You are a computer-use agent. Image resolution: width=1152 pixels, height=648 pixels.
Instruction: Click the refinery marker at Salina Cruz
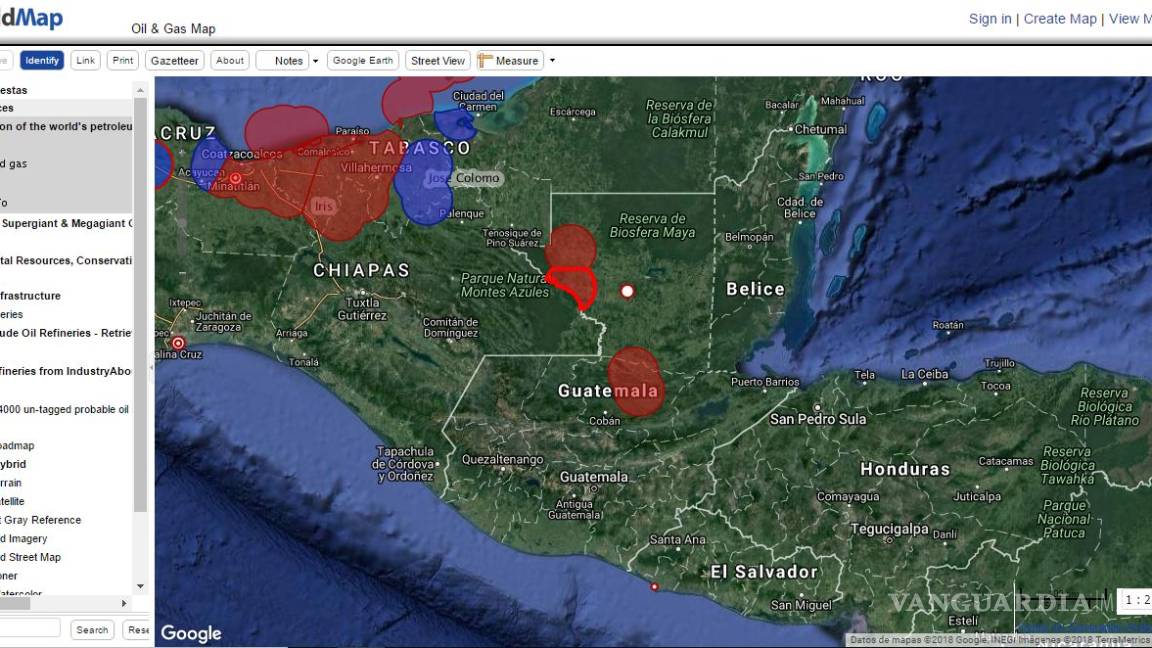click(180, 342)
